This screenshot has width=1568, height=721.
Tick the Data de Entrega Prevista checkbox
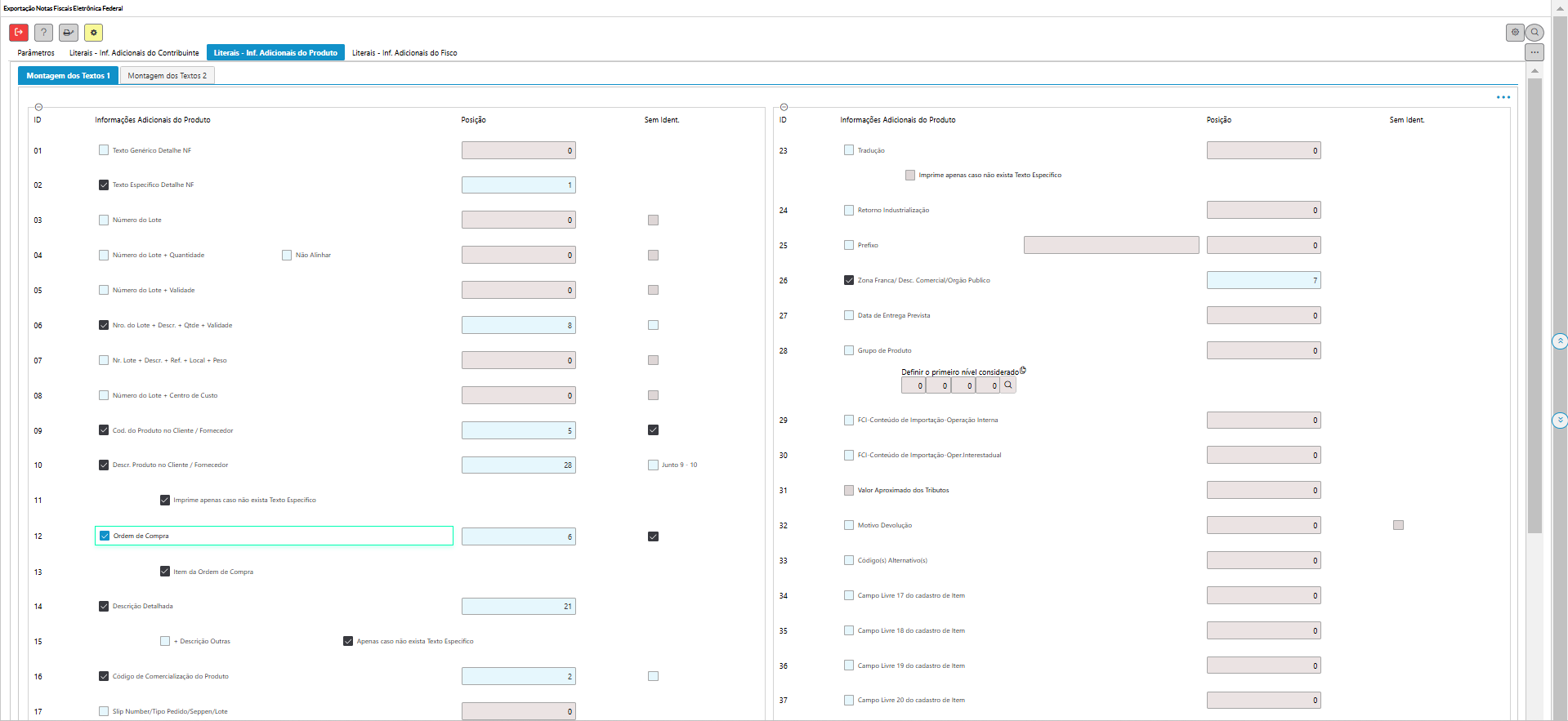tap(849, 315)
